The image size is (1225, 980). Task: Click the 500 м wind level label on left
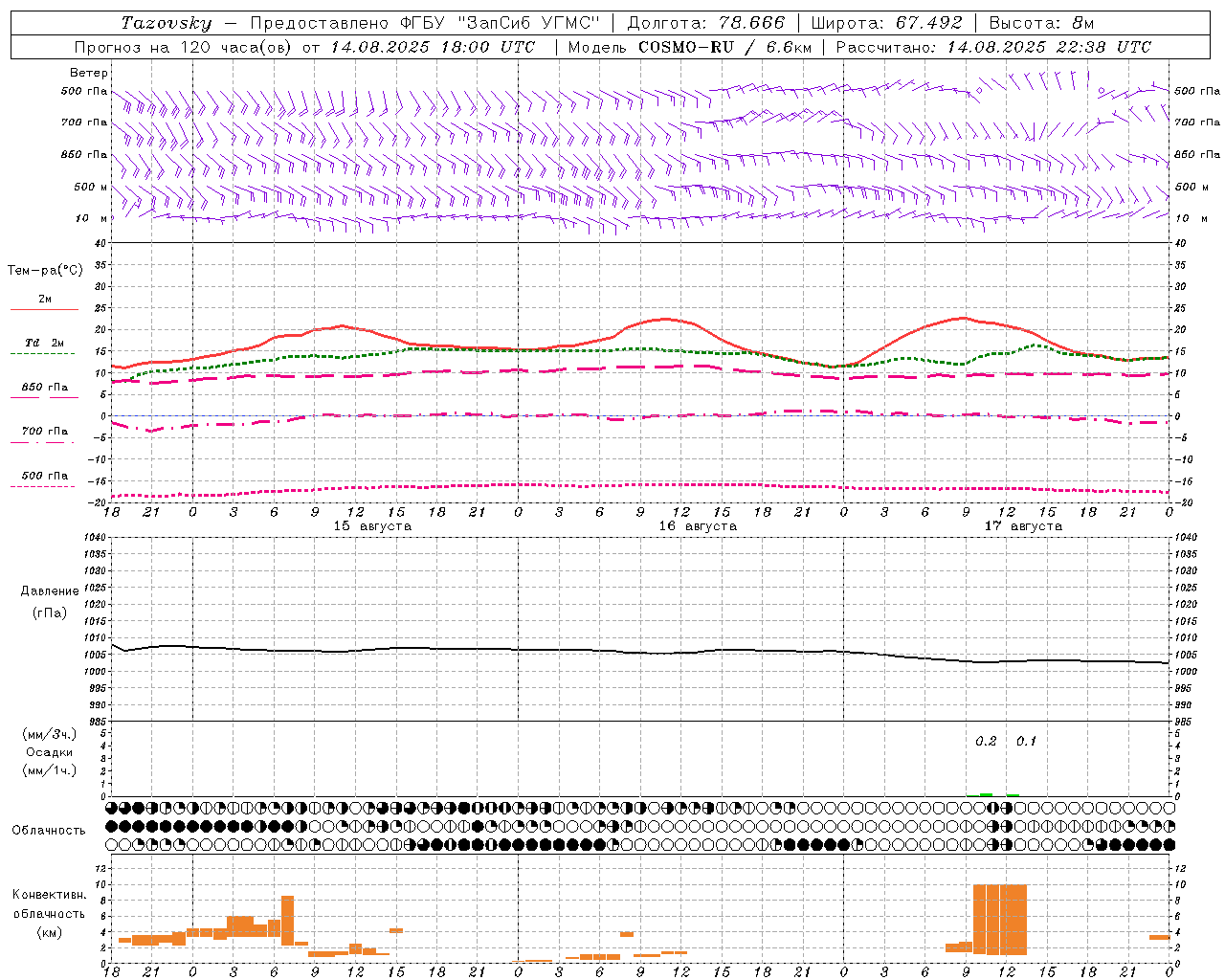click(85, 187)
